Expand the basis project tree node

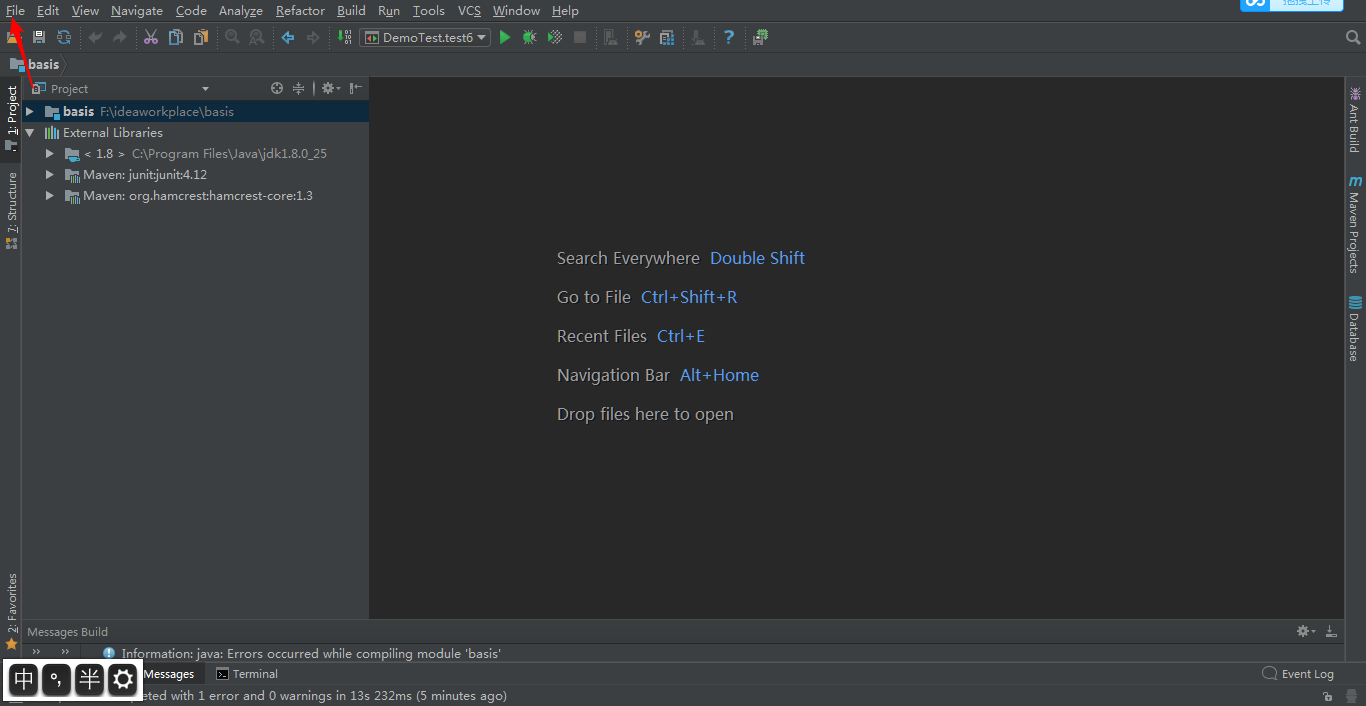click(x=30, y=111)
